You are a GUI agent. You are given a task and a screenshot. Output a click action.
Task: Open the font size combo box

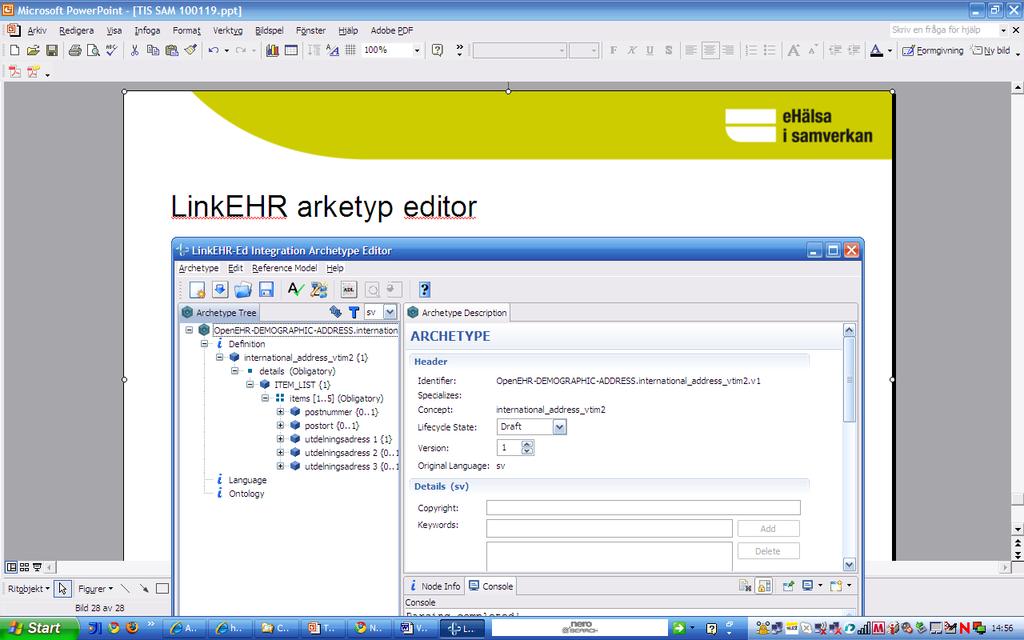pos(584,50)
